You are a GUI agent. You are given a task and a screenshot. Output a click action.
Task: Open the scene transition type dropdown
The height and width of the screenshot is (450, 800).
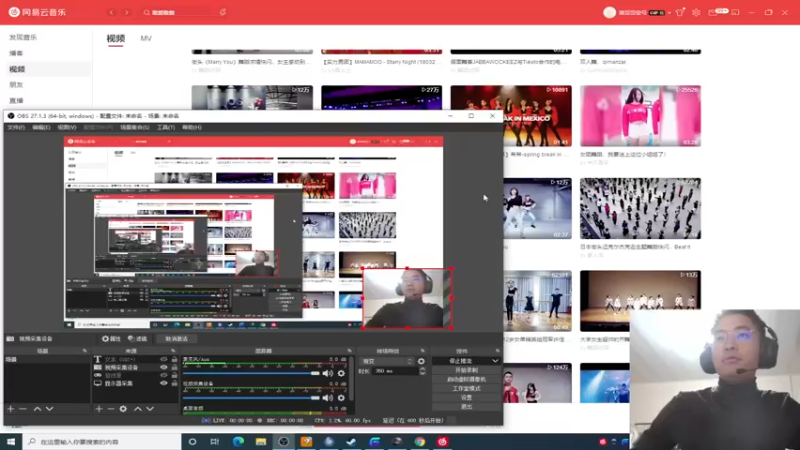387,361
